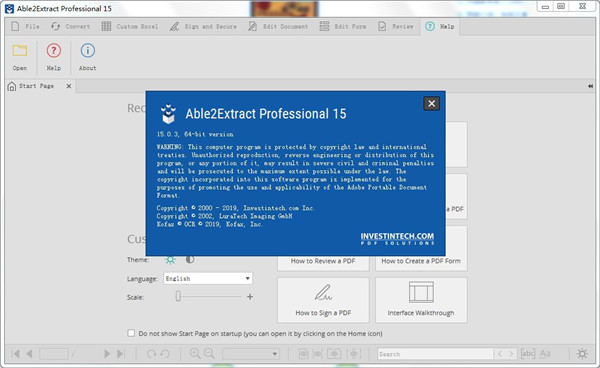Rotate page counterclockwise icon
This screenshot has height=368, width=600.
[165, 354]
